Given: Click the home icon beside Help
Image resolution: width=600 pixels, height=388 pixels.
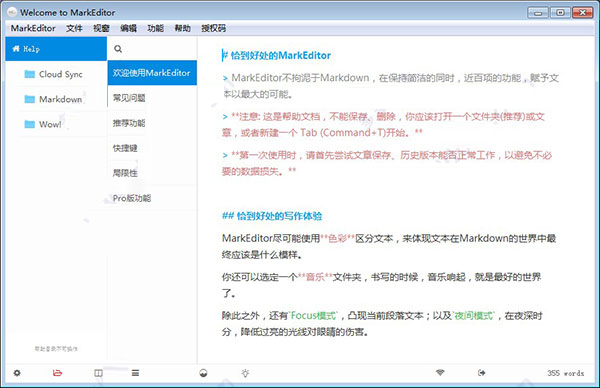Looking at the screenshot, I should tap(16, 49).
